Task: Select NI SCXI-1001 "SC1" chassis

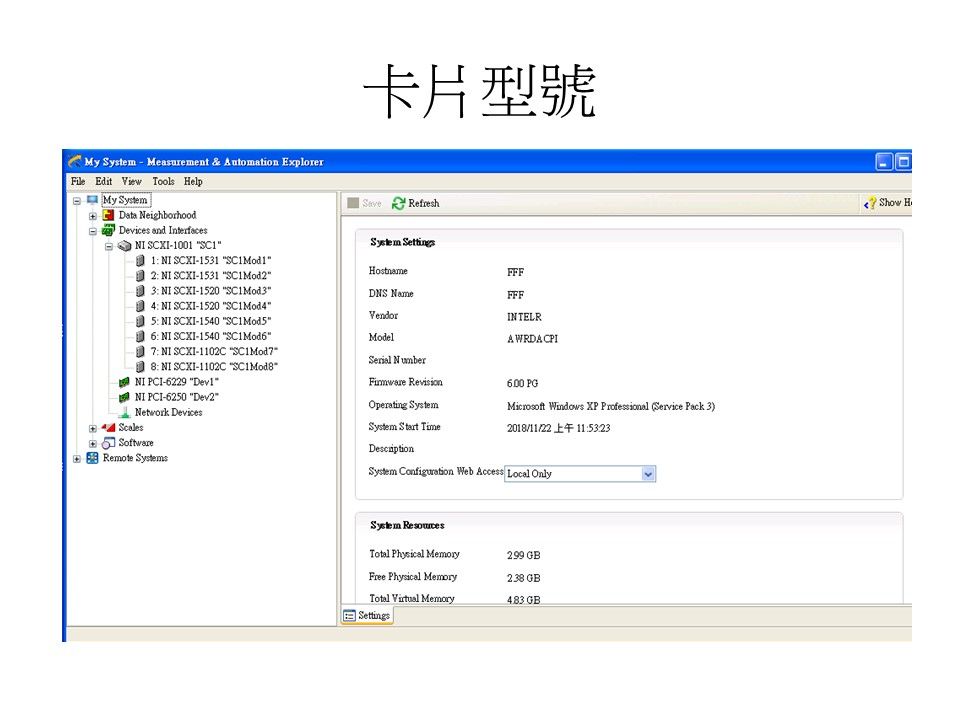Action: pyautogui.click(x=178, y=246)
